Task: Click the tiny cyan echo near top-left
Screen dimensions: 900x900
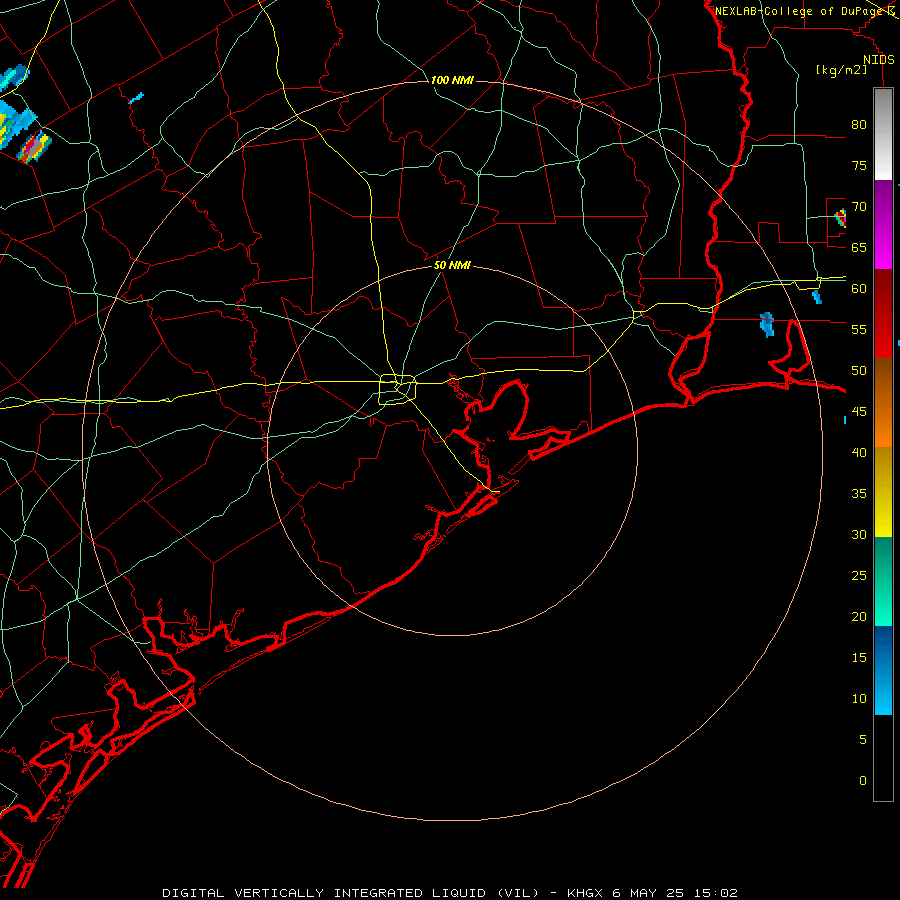Action: 136,98
